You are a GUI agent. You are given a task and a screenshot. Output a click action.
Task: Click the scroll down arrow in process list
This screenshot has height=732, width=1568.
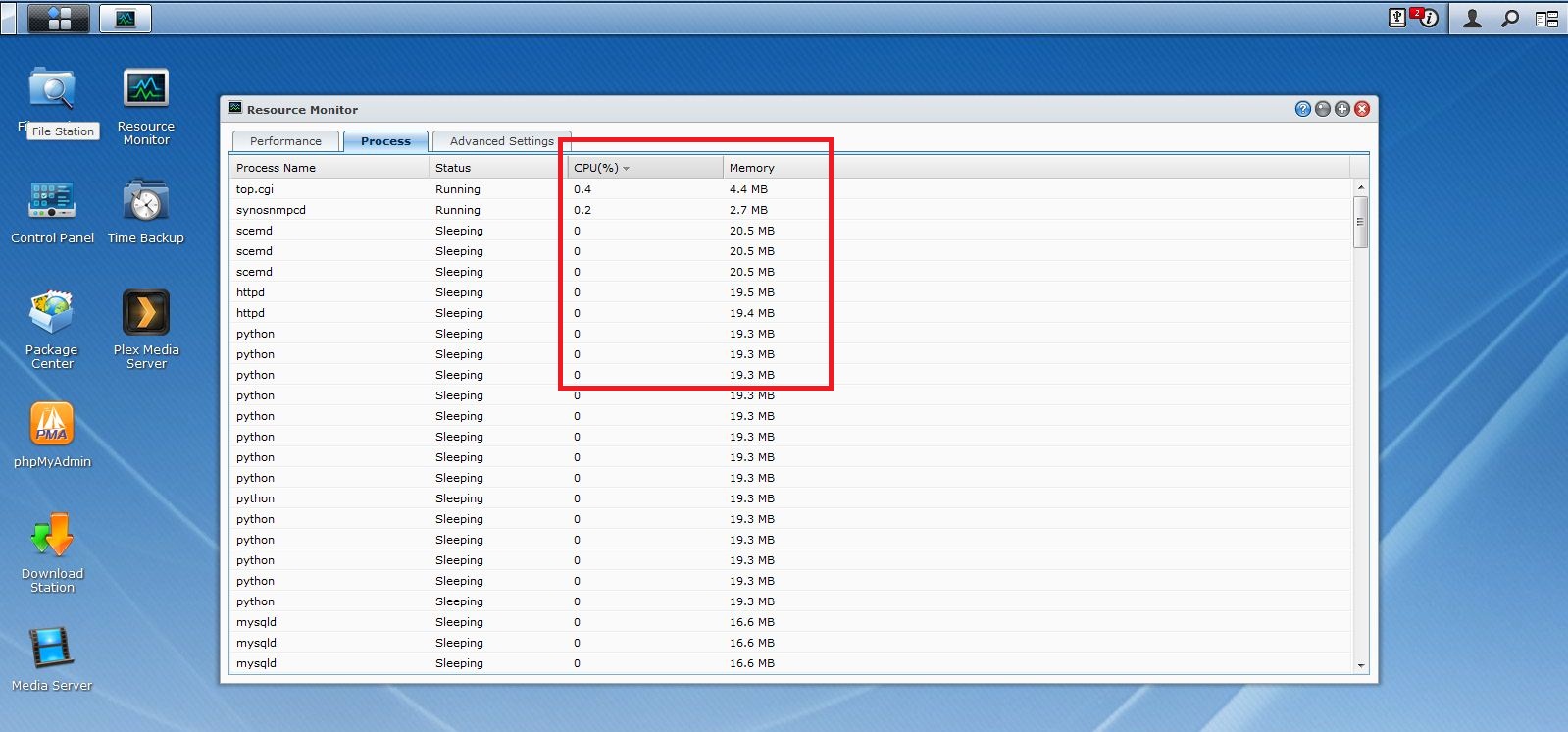click(1360, 665)
